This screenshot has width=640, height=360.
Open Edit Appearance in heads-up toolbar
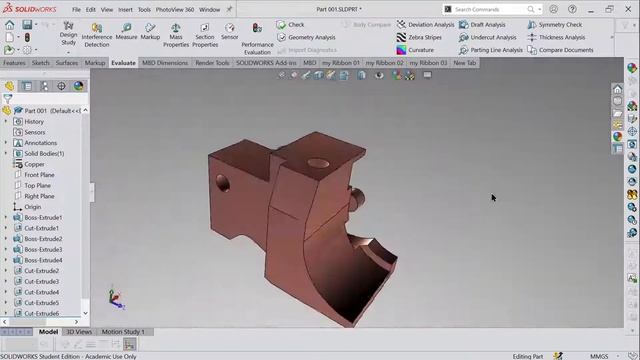[x=396, y=75]
